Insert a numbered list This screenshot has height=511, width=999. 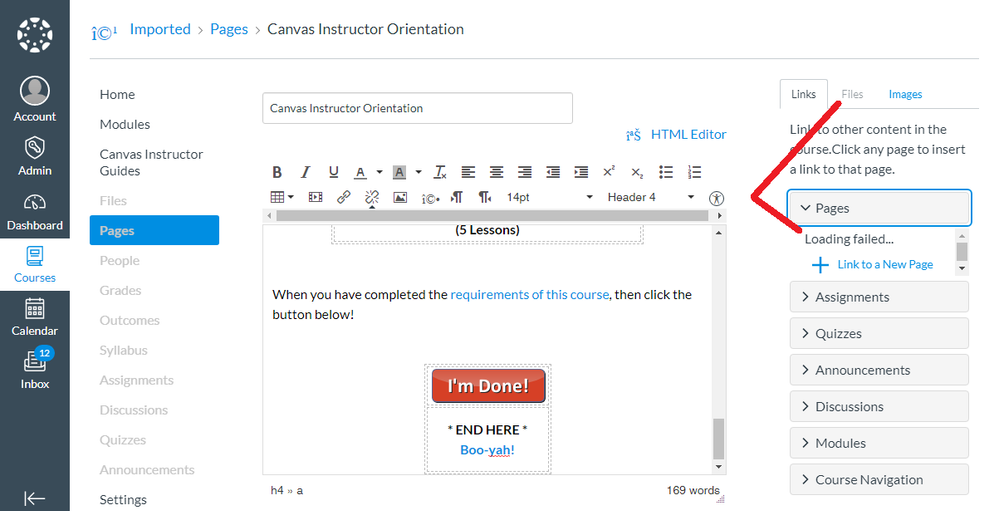click(x=694, y=172)
